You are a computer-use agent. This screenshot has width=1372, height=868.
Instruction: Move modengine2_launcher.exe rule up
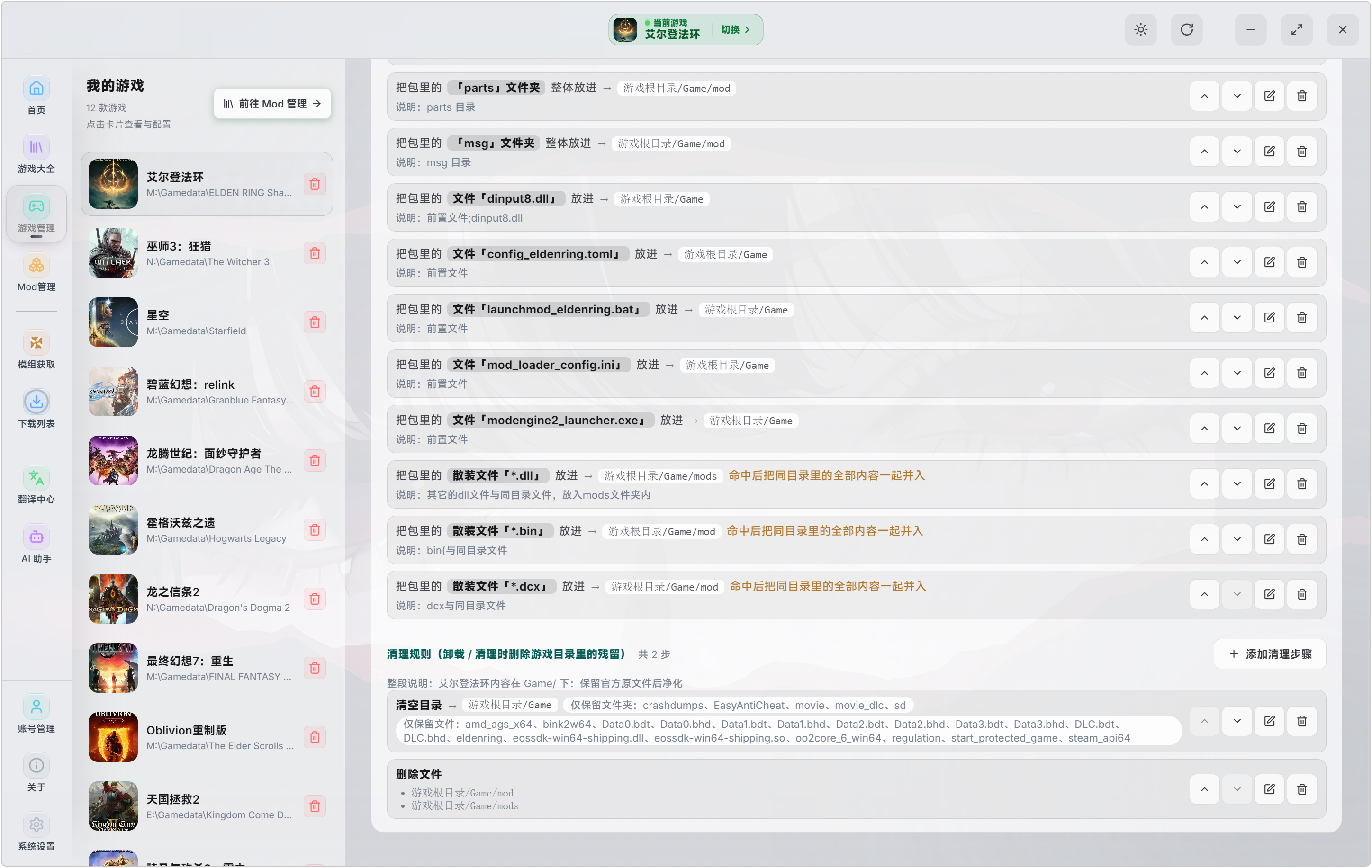pyautogui.click(x=1204, y=428)
